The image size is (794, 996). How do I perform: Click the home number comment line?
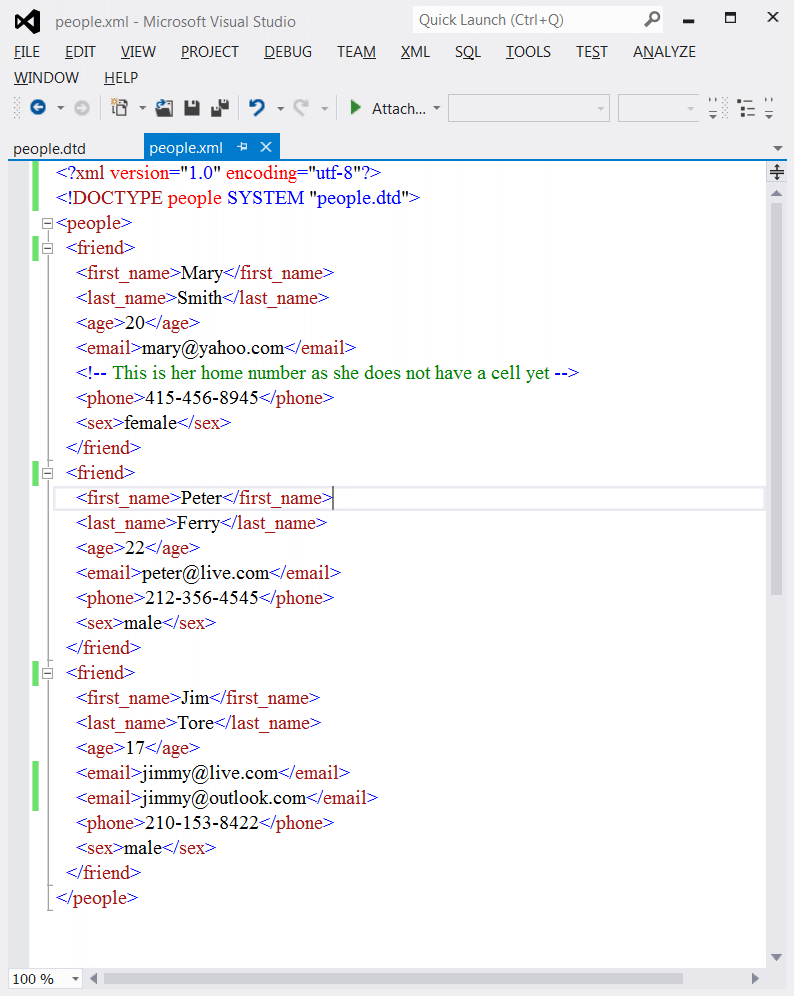click(328, 373)
